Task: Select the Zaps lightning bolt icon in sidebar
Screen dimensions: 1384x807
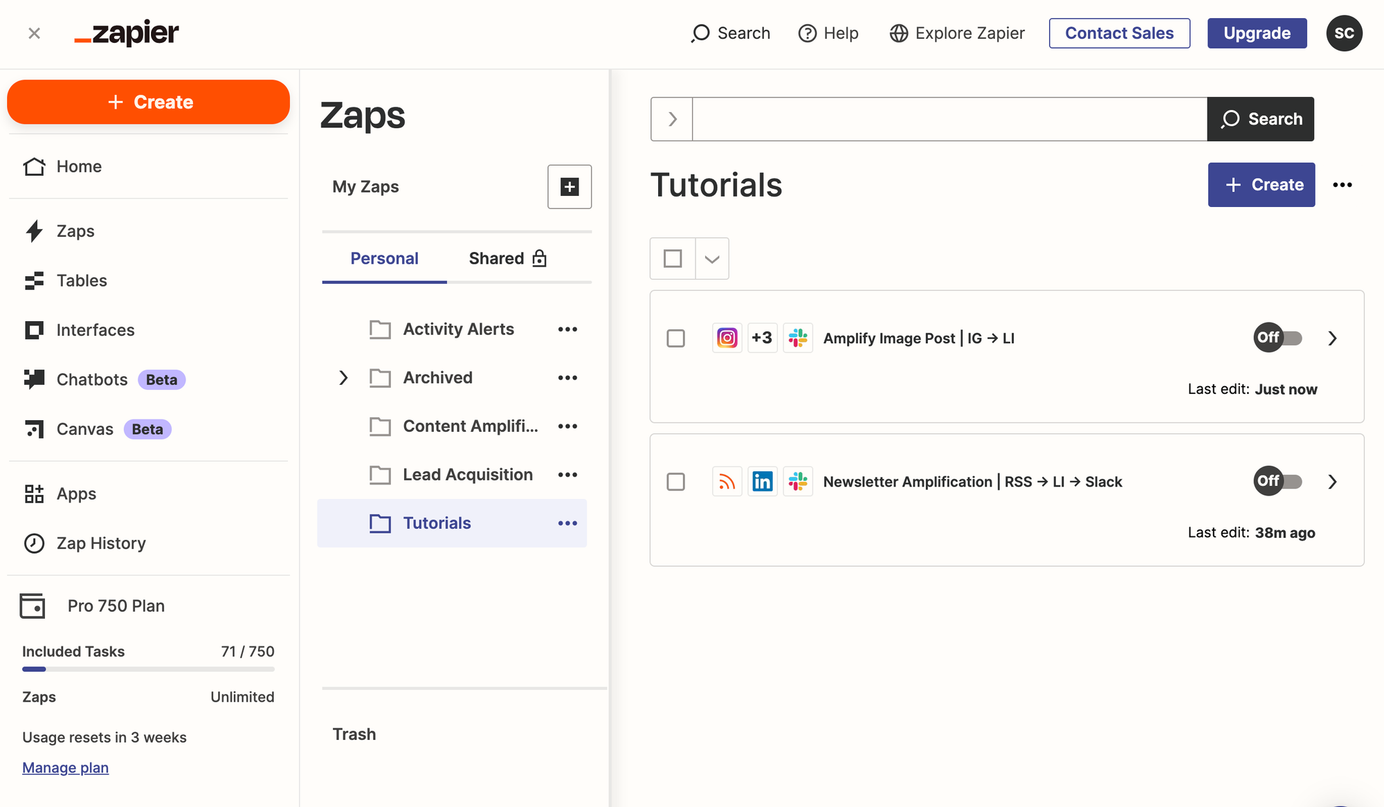Action: (x=34, y=231)
